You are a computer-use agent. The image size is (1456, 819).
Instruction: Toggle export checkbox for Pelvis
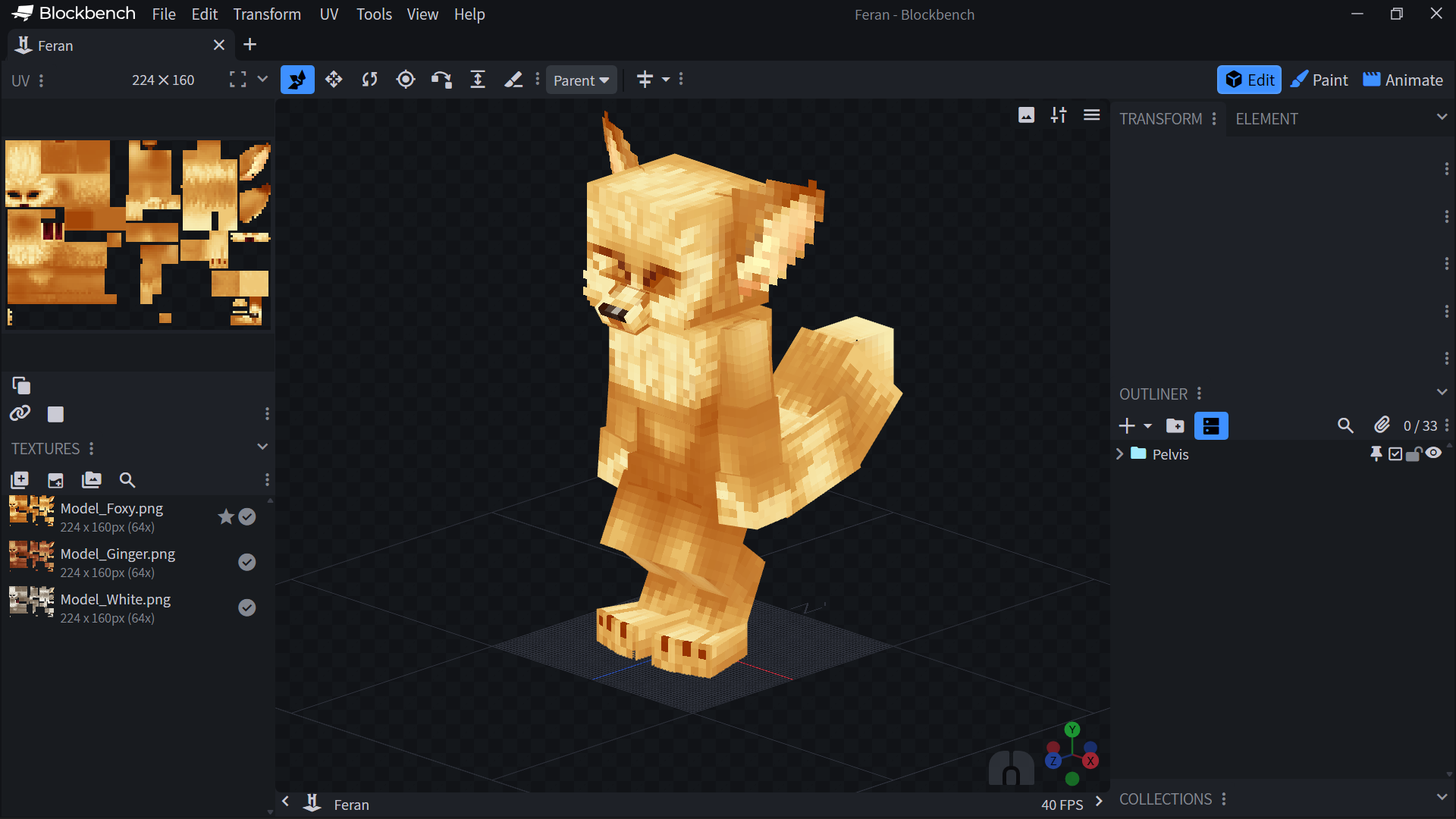1395,454
